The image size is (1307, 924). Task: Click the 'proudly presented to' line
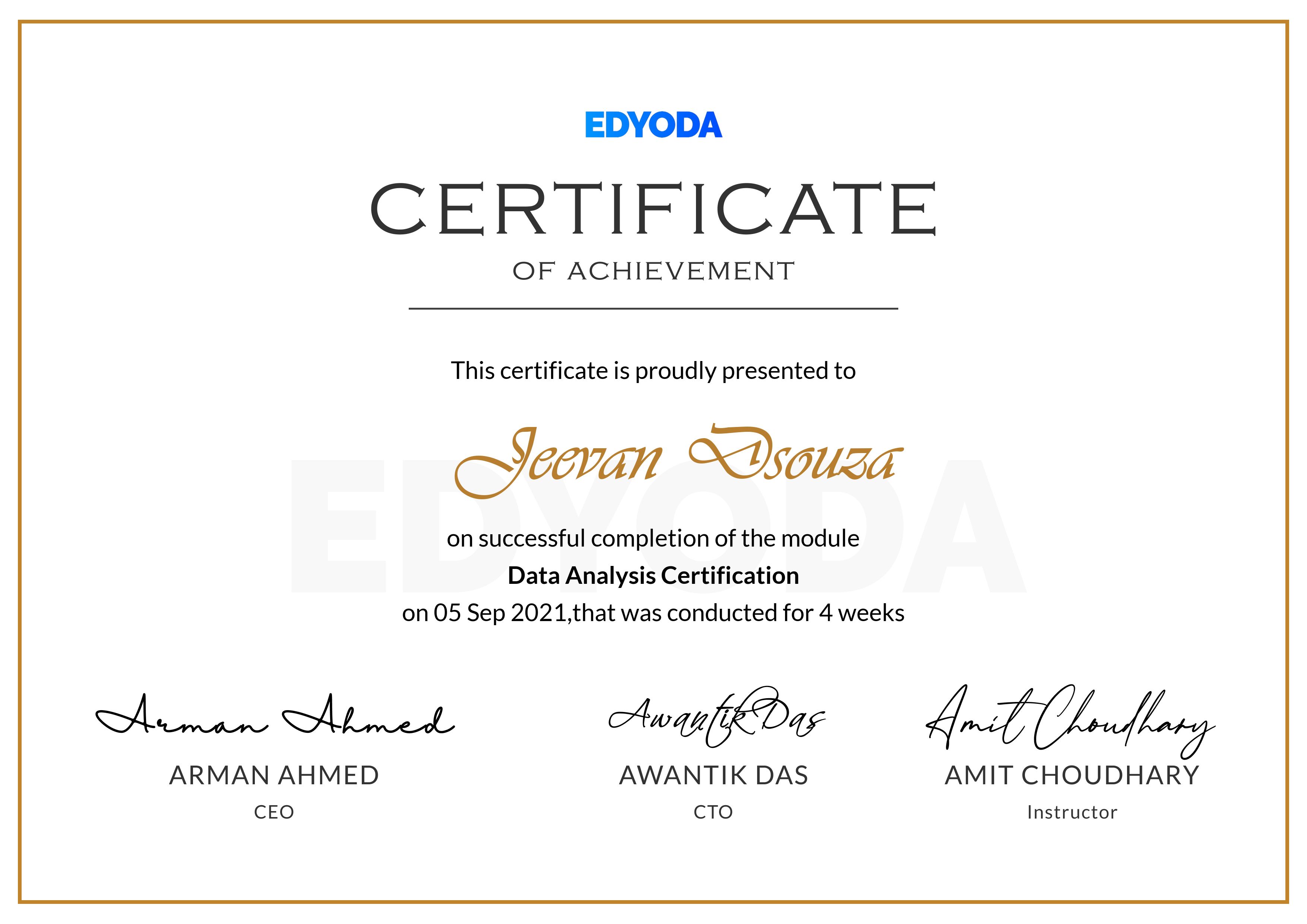pos(653,371)
